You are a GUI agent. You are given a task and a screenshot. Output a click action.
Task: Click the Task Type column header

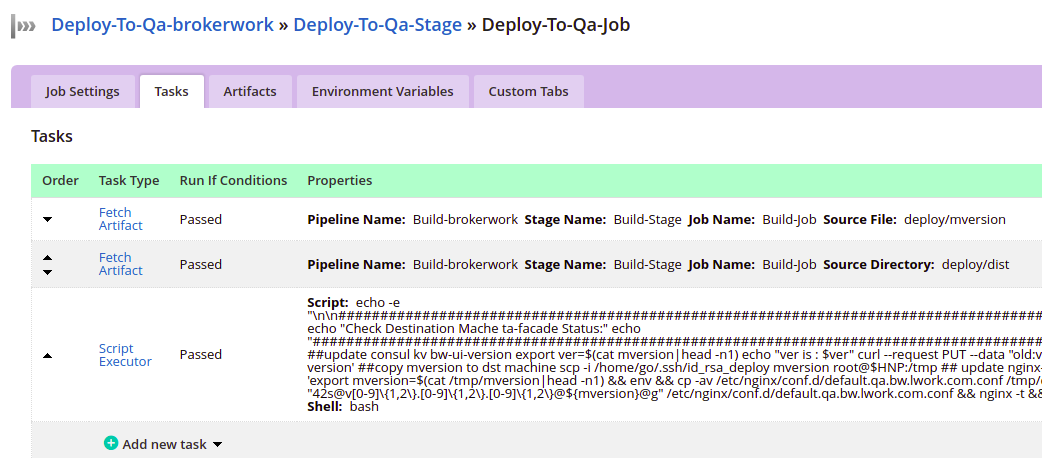click(129, 181)
